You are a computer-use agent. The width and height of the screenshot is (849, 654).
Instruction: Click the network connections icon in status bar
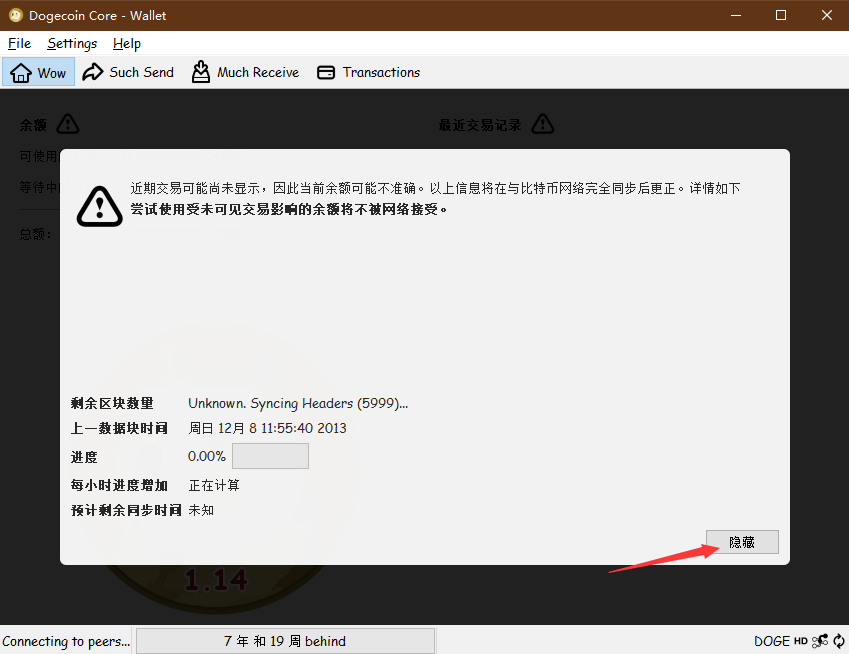pos(820,641)
